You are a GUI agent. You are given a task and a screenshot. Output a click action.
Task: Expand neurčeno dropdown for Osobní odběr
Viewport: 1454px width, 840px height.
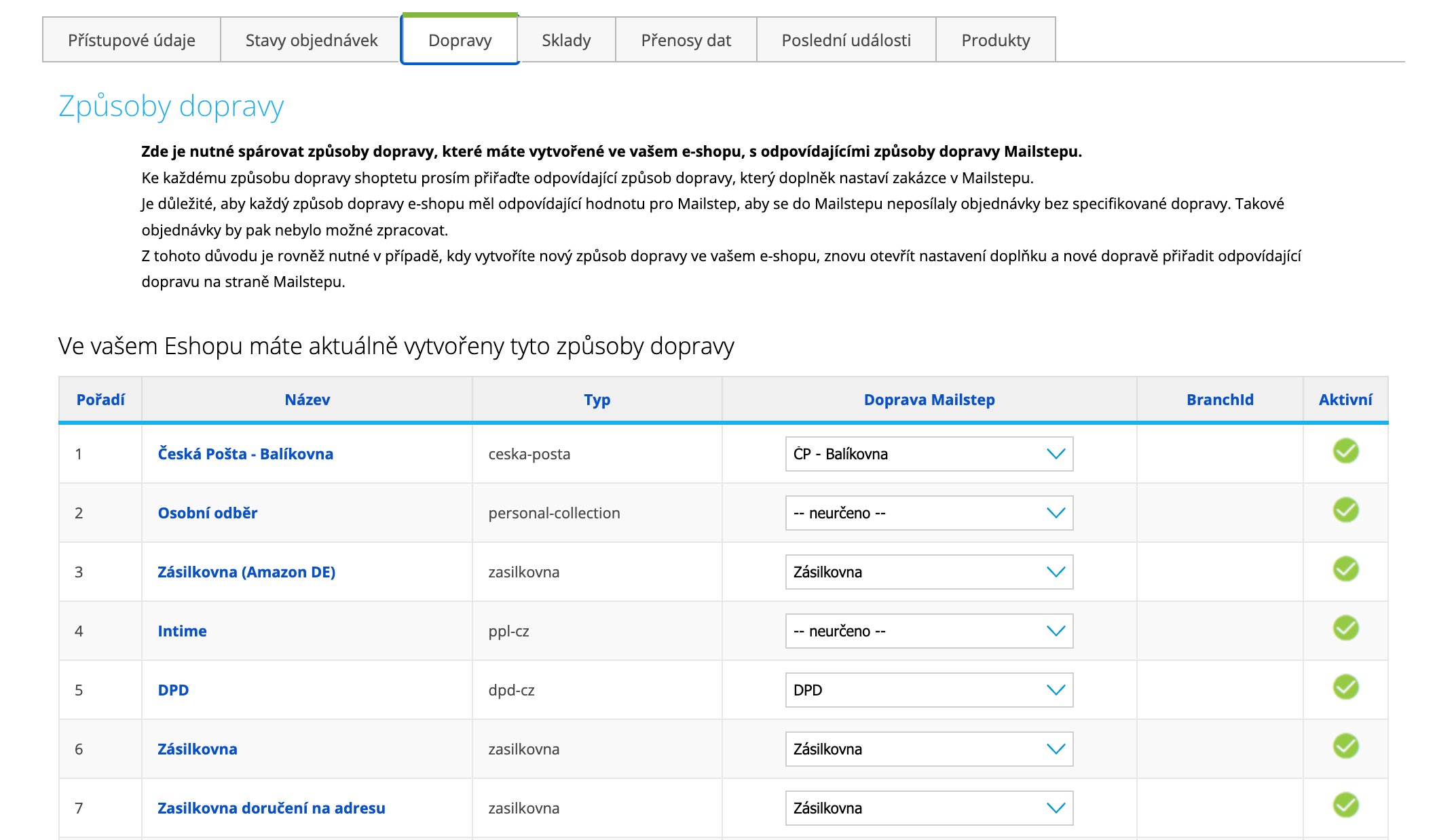pyautogui.click(x=929, y=513)
